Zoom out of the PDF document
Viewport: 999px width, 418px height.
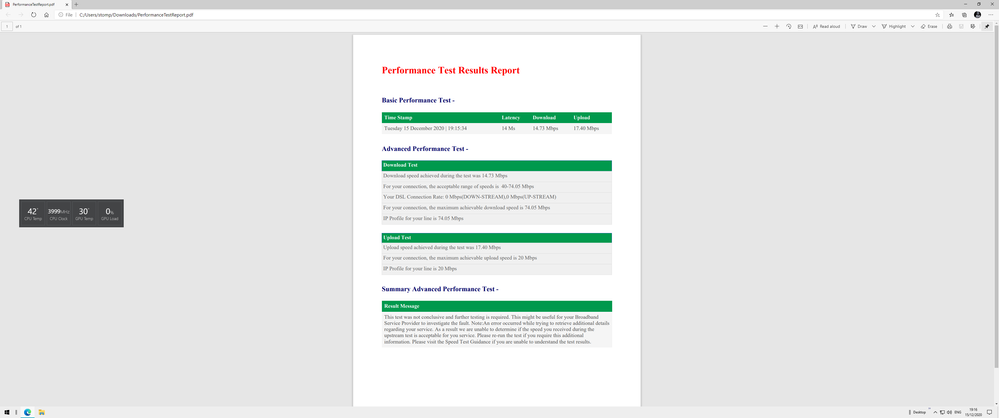click(765, 26)
